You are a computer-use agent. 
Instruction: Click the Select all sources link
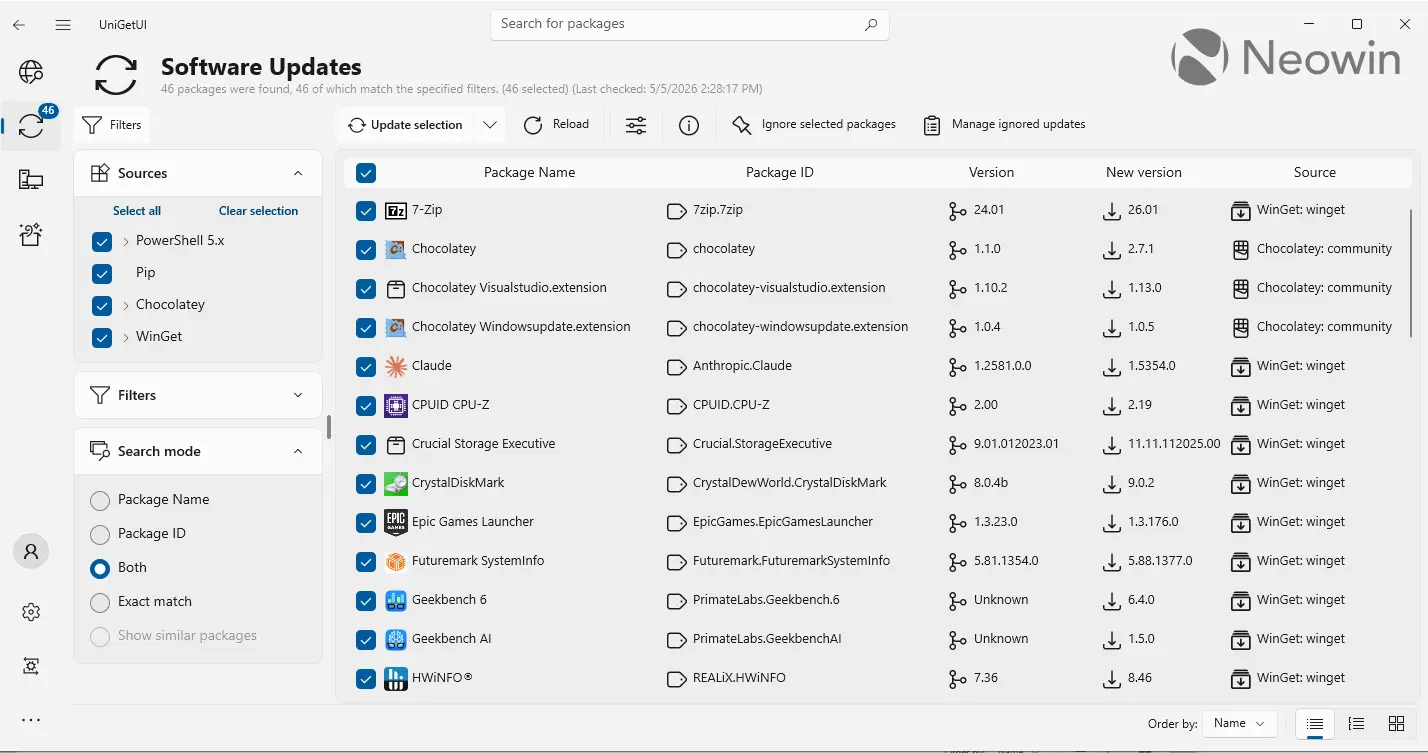(x=137, y=211)
